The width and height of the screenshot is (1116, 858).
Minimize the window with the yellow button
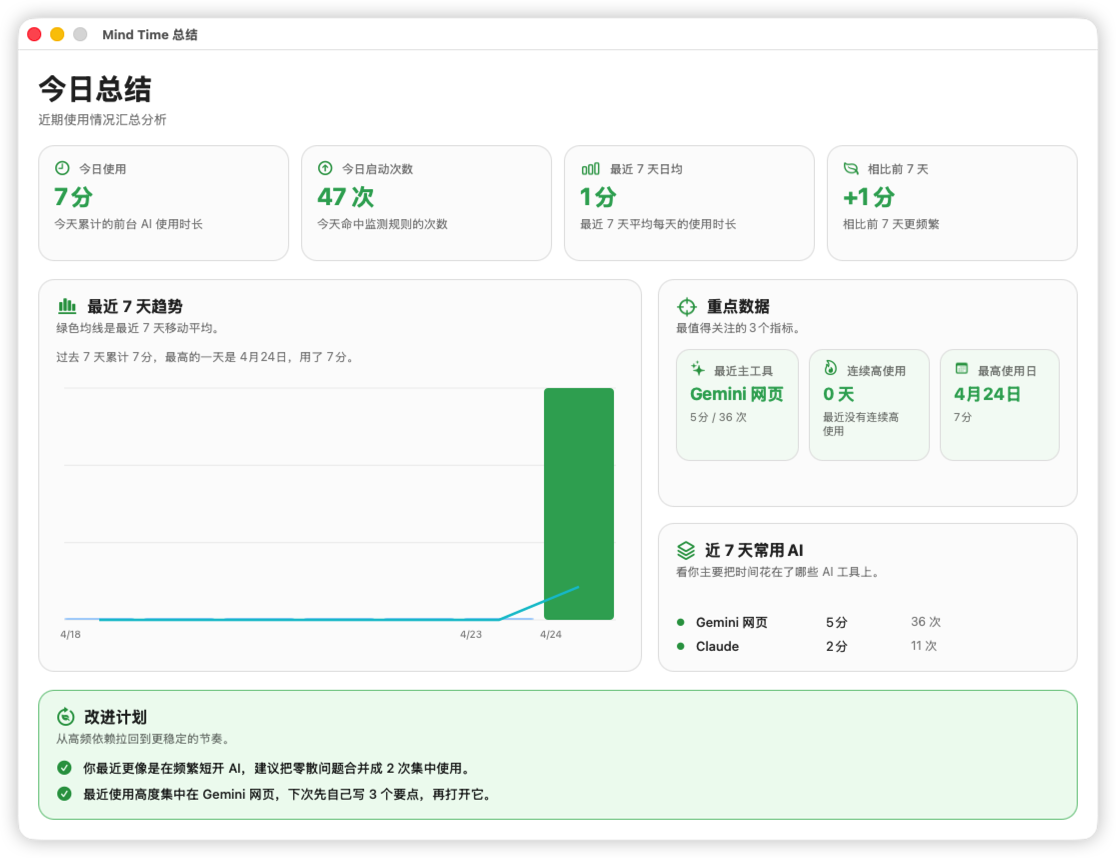57,34
